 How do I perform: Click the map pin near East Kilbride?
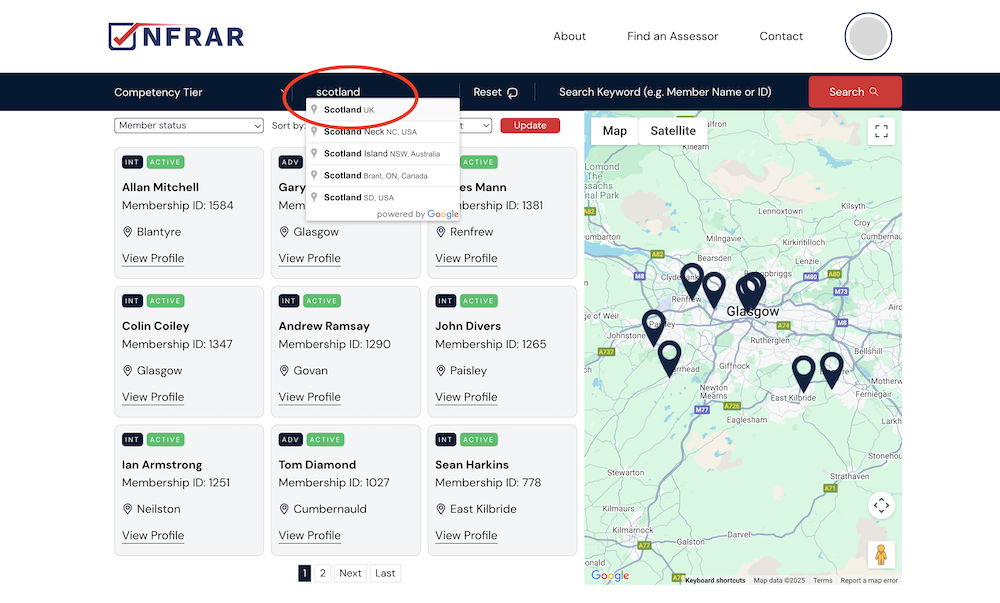[803, 371]
